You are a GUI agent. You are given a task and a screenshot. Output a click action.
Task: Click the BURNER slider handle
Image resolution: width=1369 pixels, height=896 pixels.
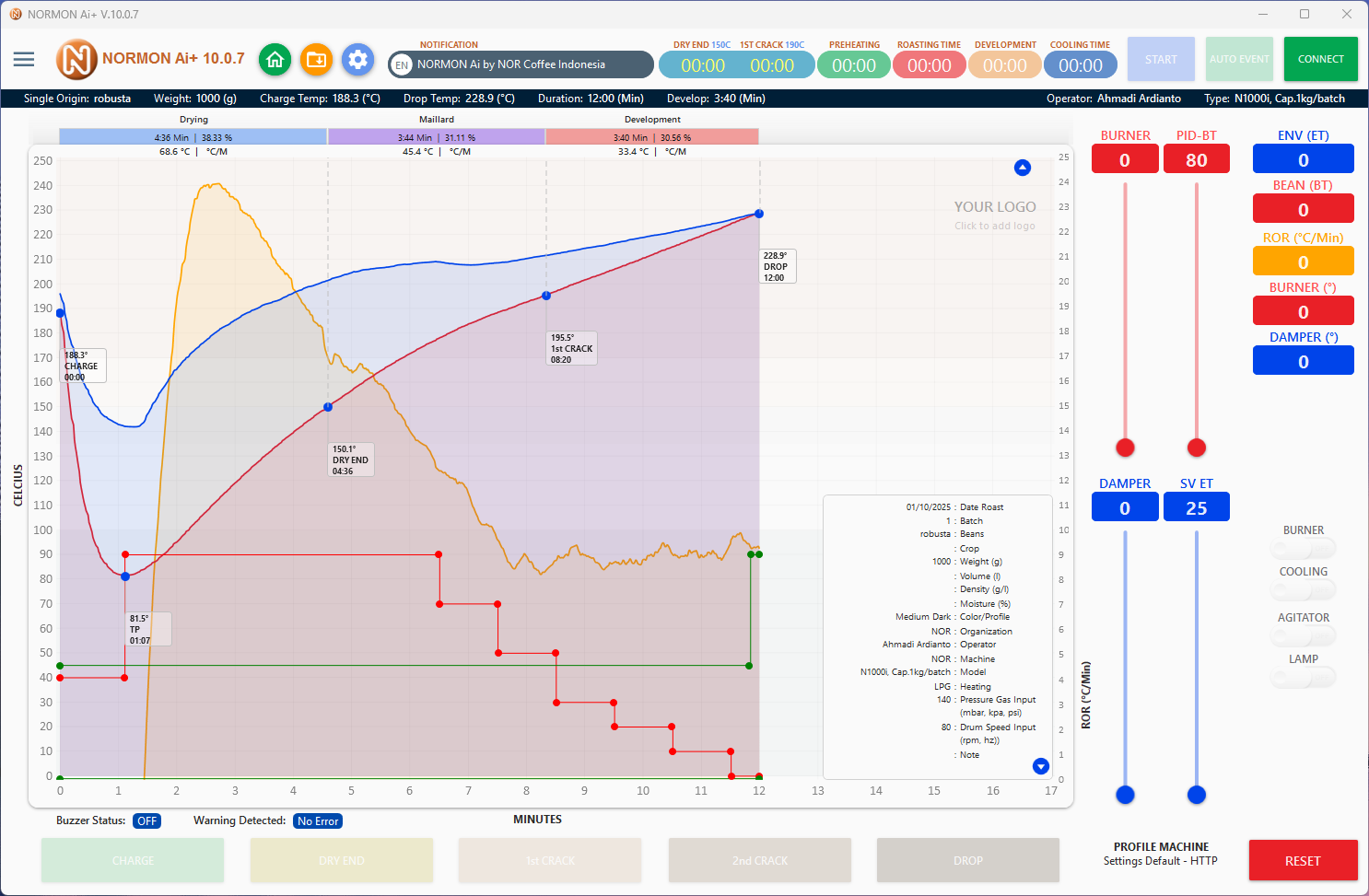pyautogui.click(x=1125, y=448)
